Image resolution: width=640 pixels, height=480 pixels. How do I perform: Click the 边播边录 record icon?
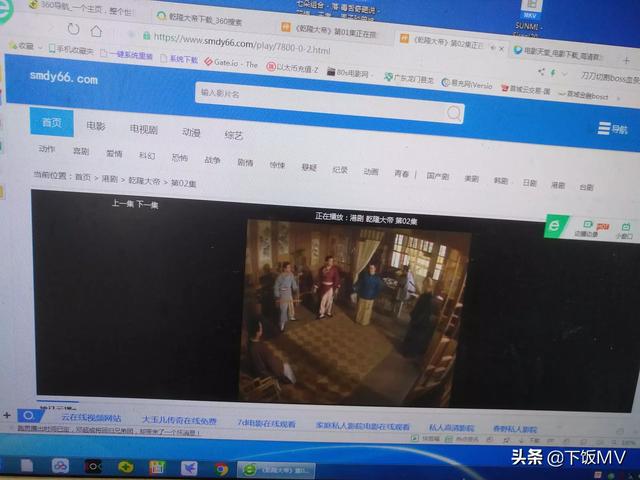pos(587,229)
